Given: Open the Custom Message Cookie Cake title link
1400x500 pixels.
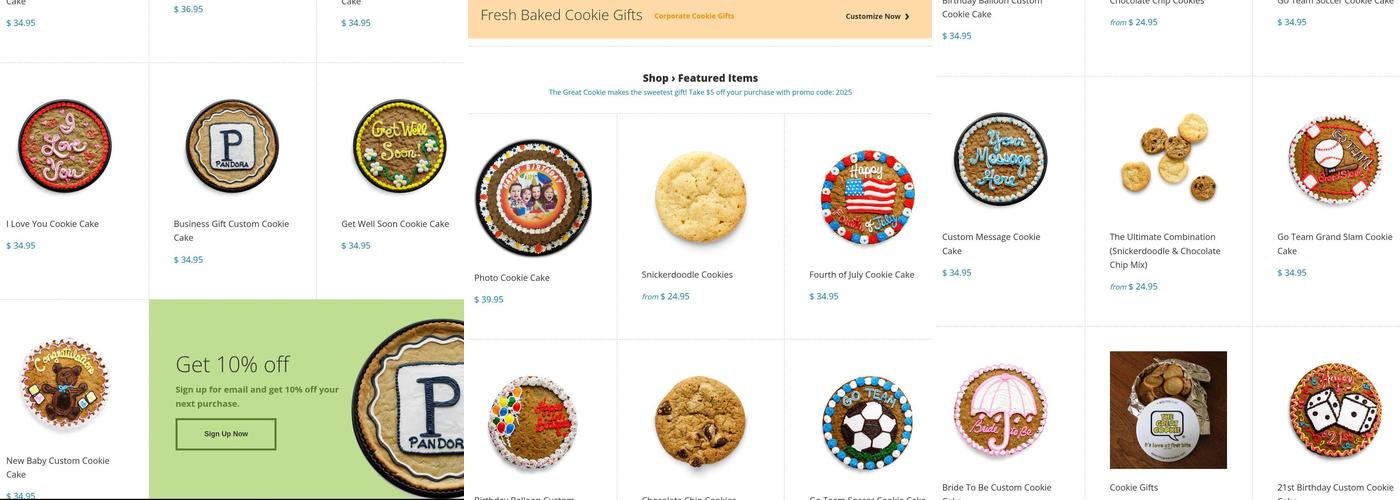Looking at the screenshot, I should click(x=991, y=244).
